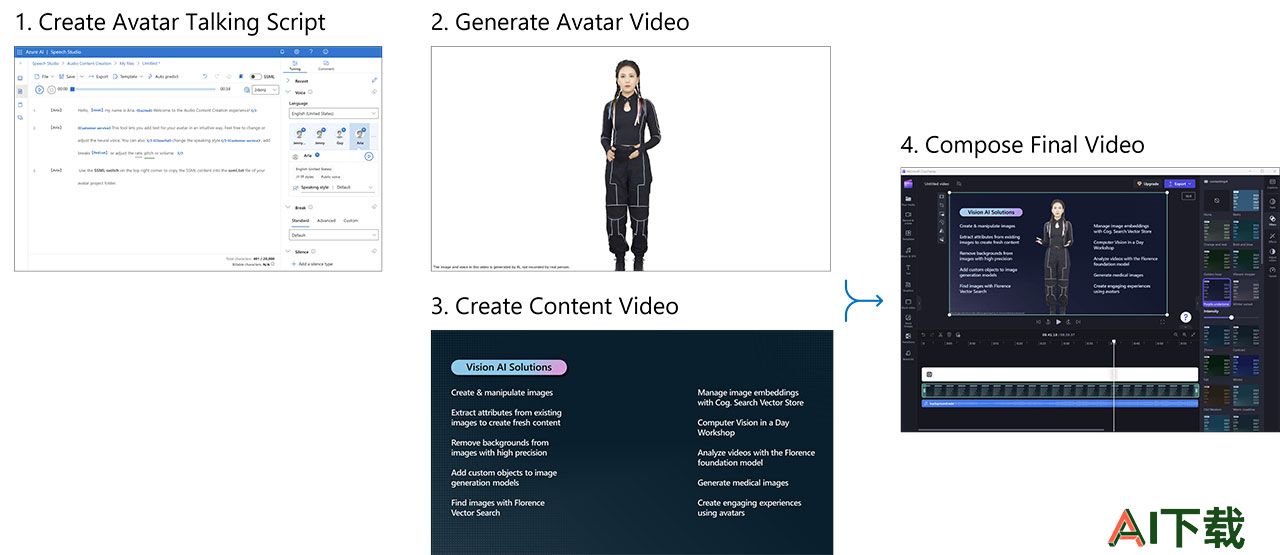Image resolution: width=1280 pixels, height=555 pixels.
Task: Open My files breadcrumb link
Action: [x=126, y=63]
